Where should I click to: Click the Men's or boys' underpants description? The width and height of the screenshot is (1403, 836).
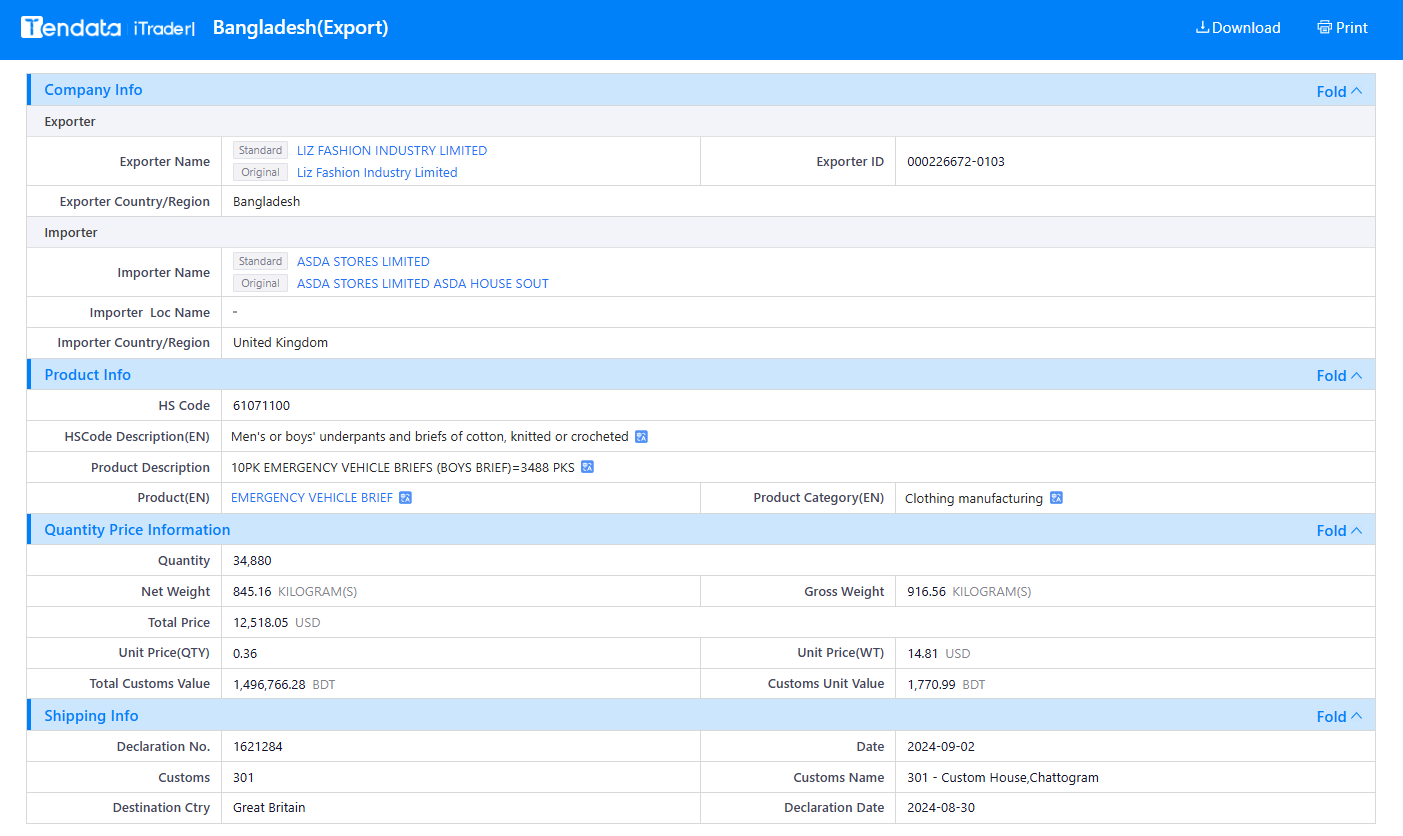pos(430,437)
